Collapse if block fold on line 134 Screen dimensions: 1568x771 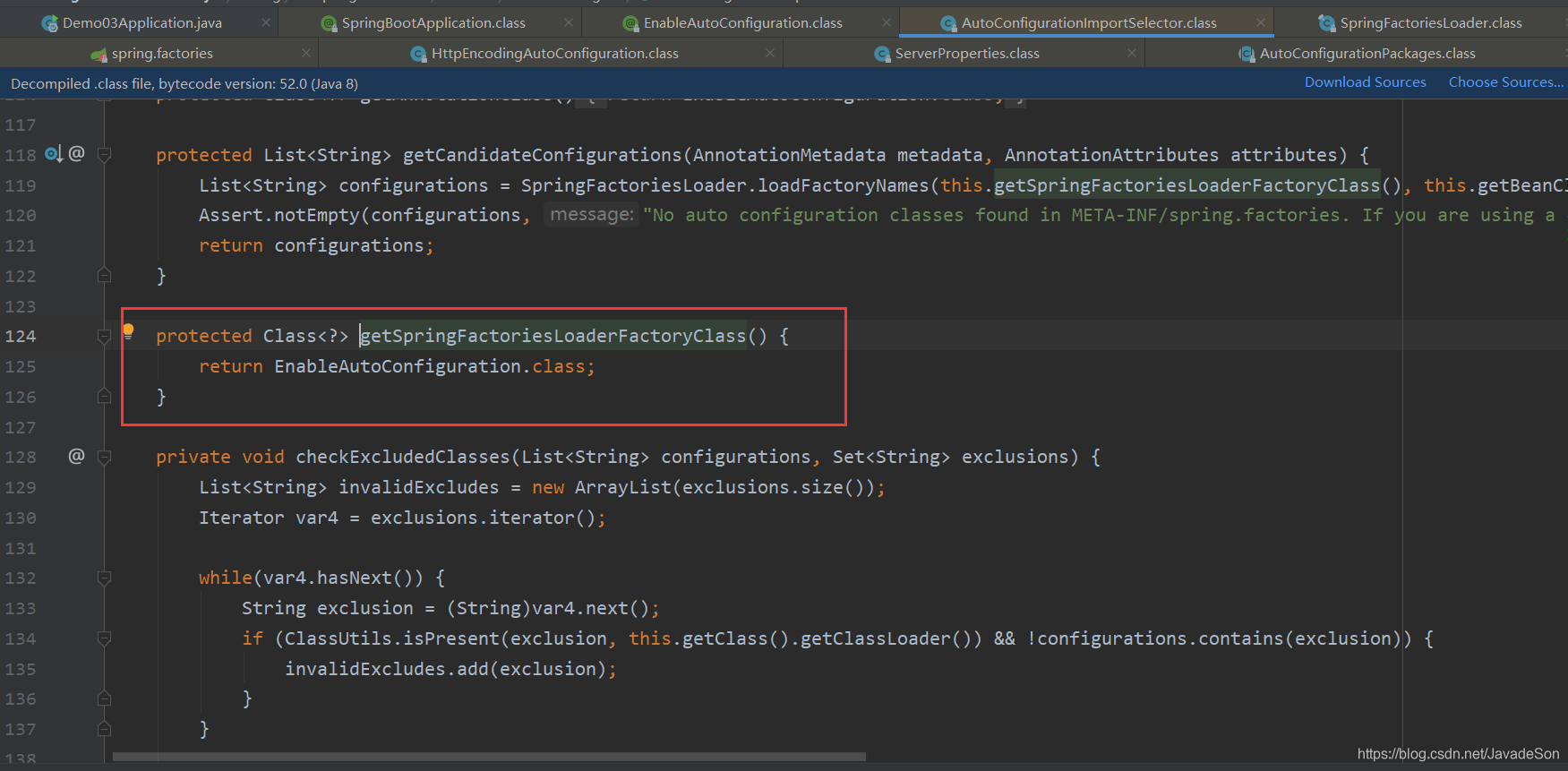tap(104, 638)
